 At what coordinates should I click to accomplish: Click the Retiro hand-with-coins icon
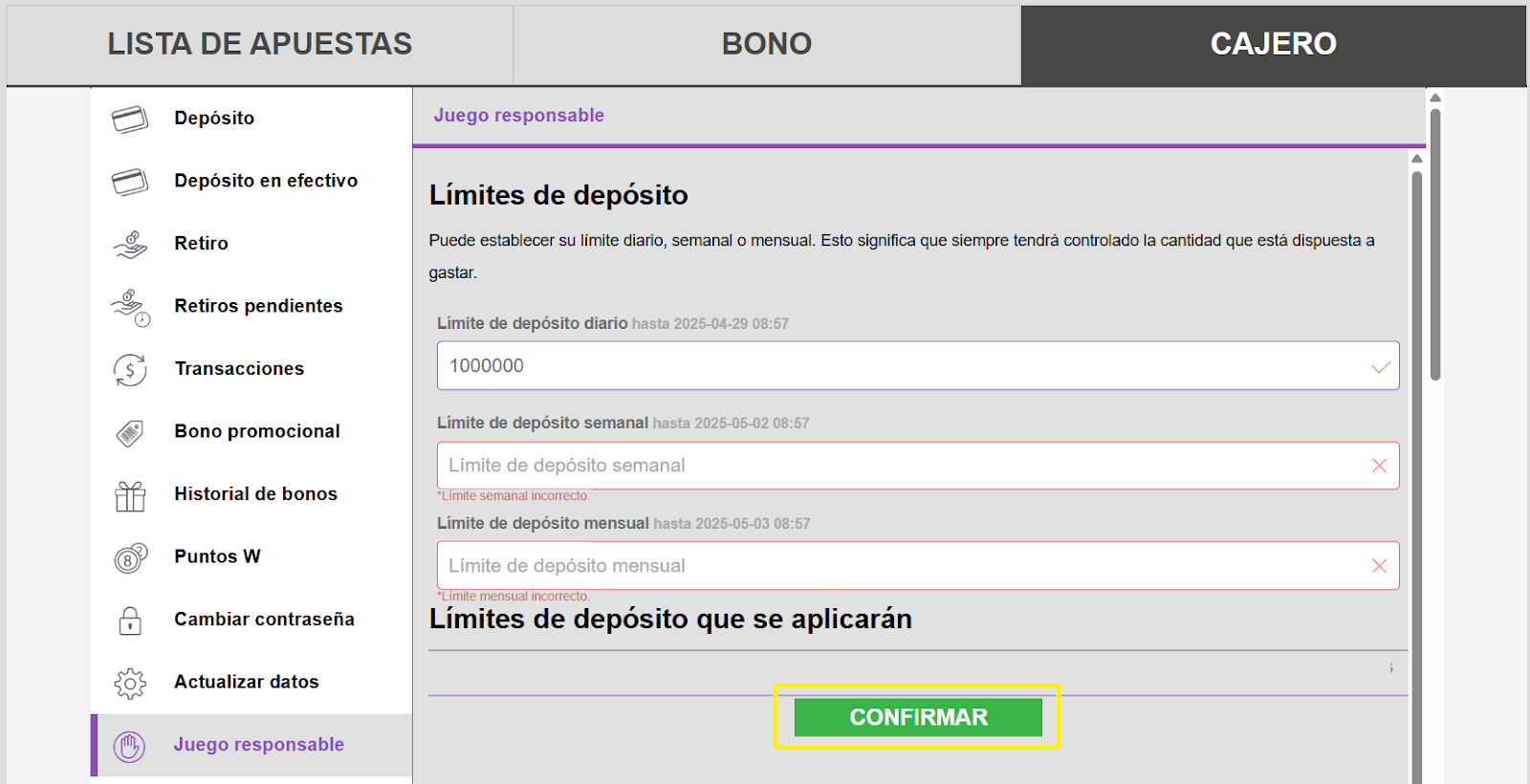click(130, 245)
